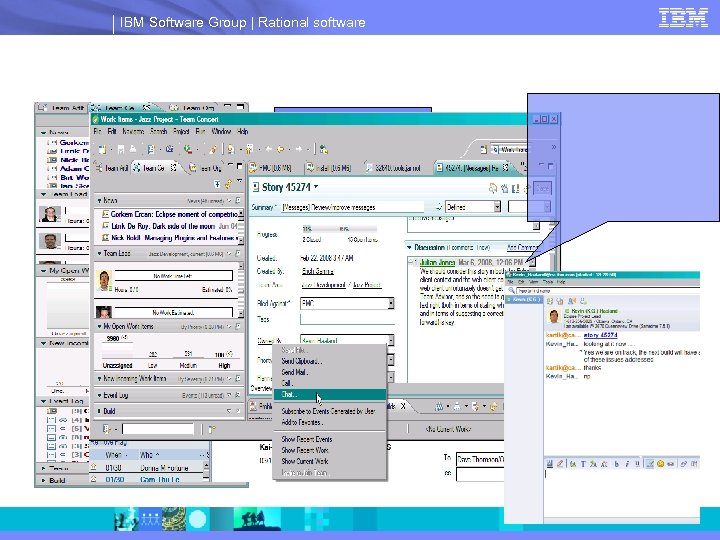The width and height of the screenshot is (720, 540).
Task: Choose Call in the context menu
Action: pos(330,383)
